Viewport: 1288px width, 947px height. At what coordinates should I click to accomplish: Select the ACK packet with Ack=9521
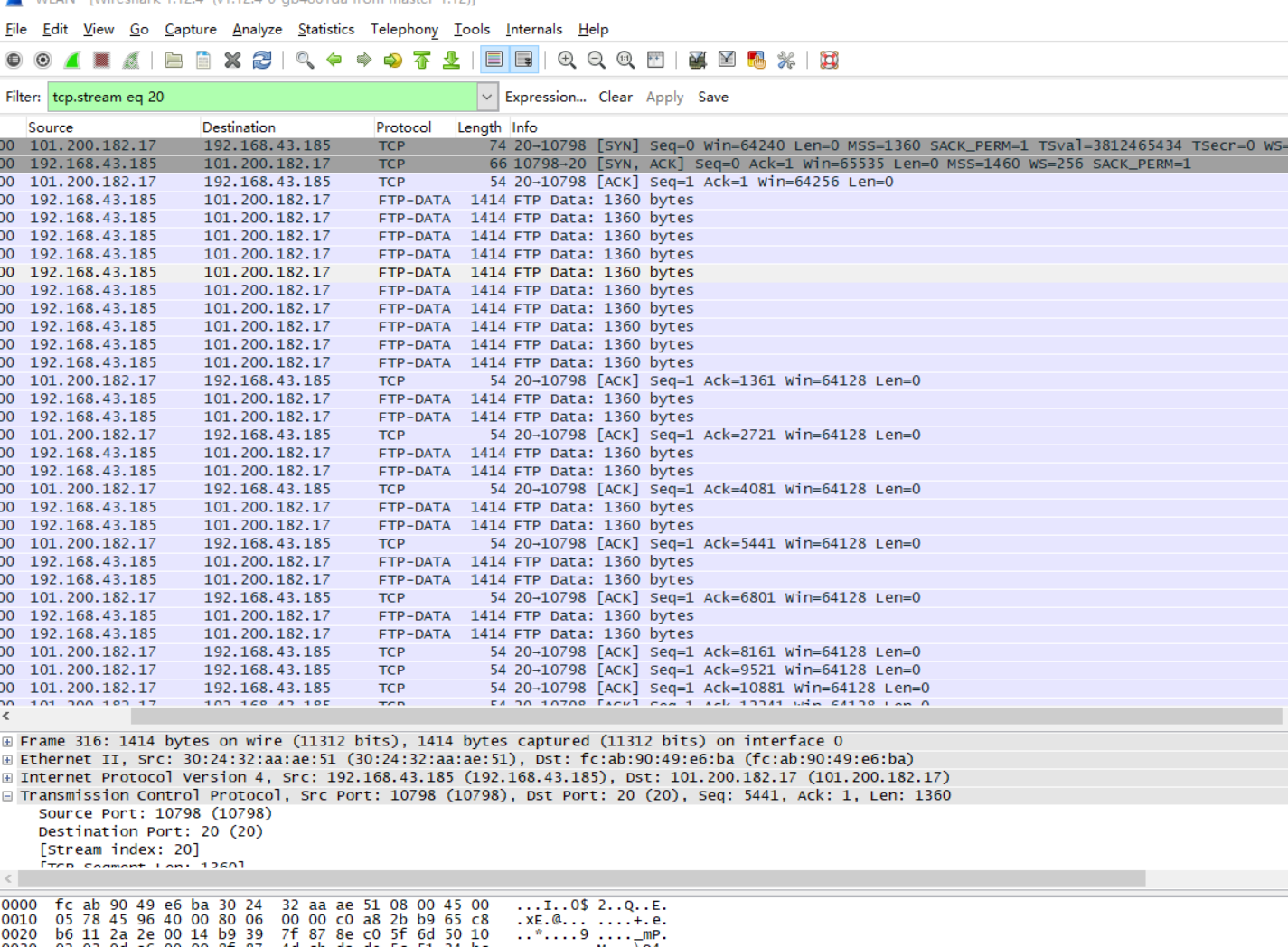[x=644, y=670]
